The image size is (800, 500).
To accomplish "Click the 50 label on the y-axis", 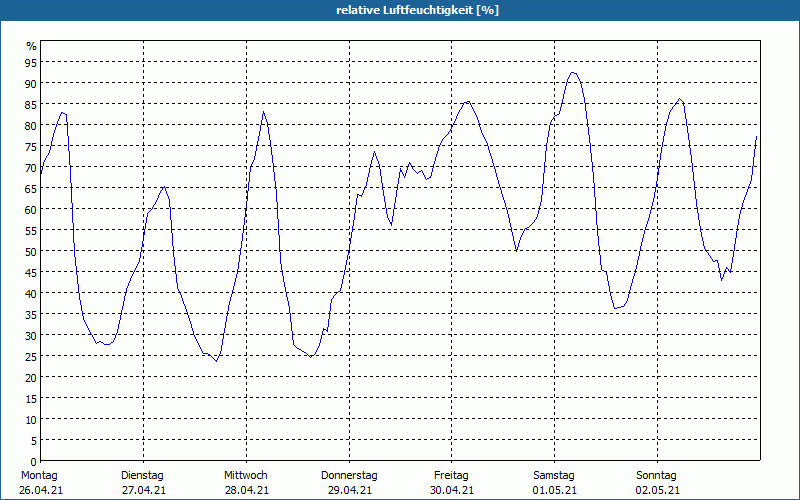I will pyautogui.click(x=31, y=251).
